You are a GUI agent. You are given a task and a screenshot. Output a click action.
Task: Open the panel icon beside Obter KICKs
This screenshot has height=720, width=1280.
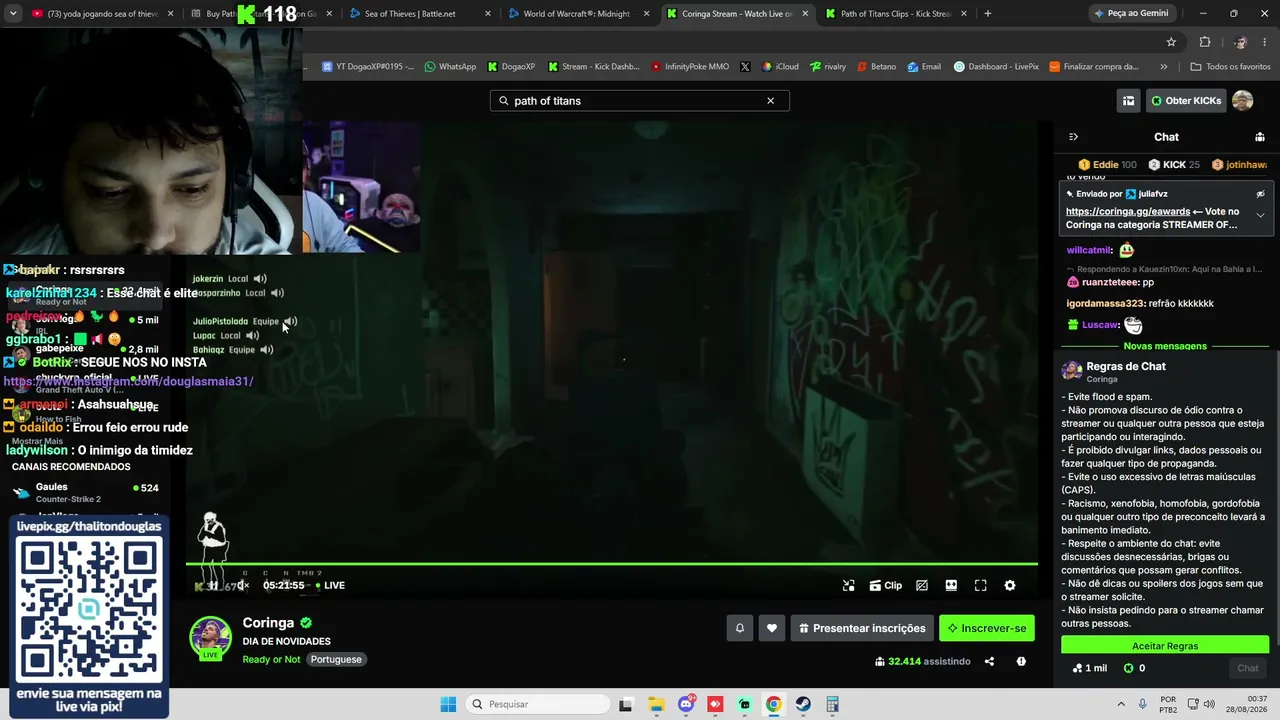[x=1128, y=101]
